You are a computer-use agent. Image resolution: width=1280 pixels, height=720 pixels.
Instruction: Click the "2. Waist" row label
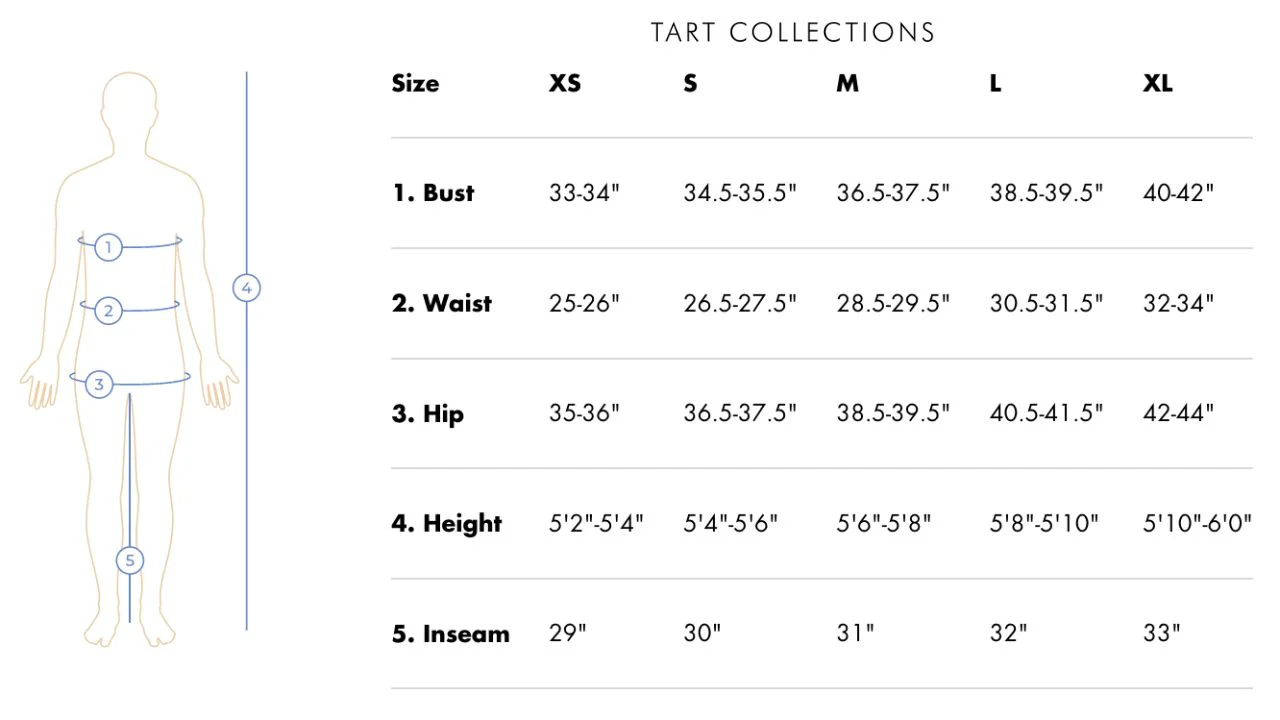point(442,303)
